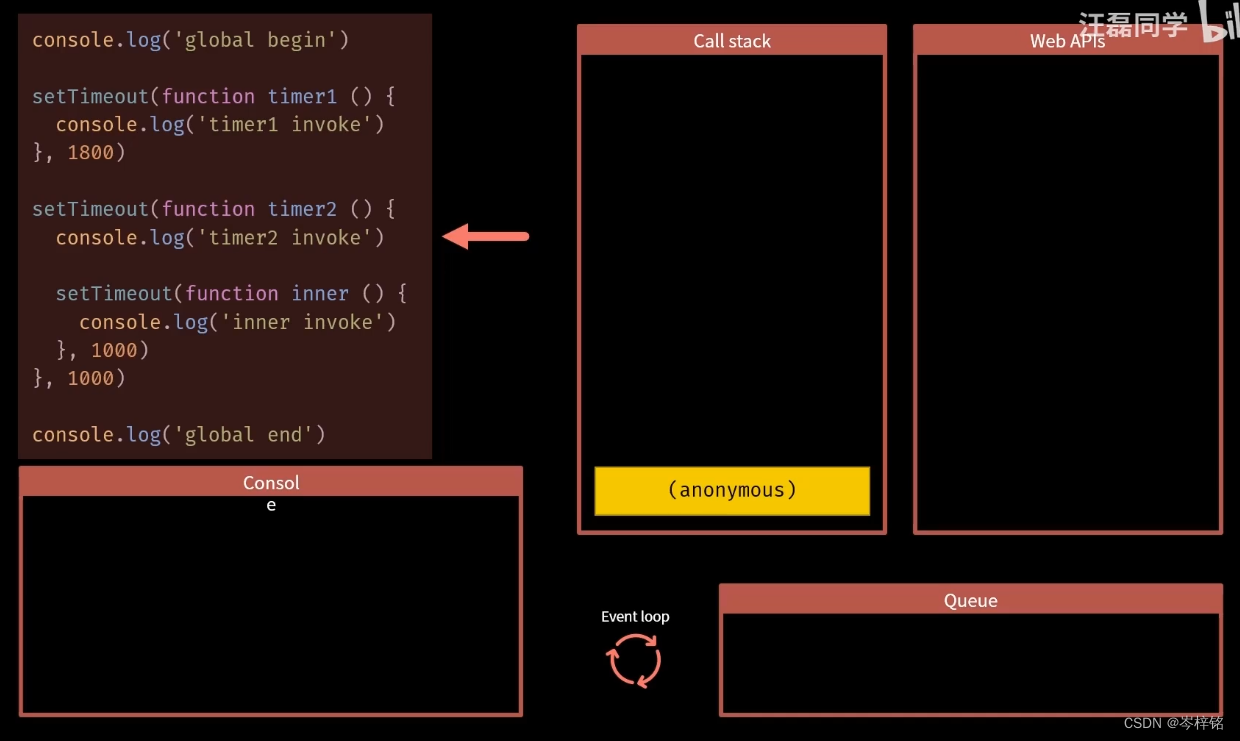This screenshot has height=741, width=1240.
Task: Click the 1800 delay value in the code
Action: pos(92,152)
